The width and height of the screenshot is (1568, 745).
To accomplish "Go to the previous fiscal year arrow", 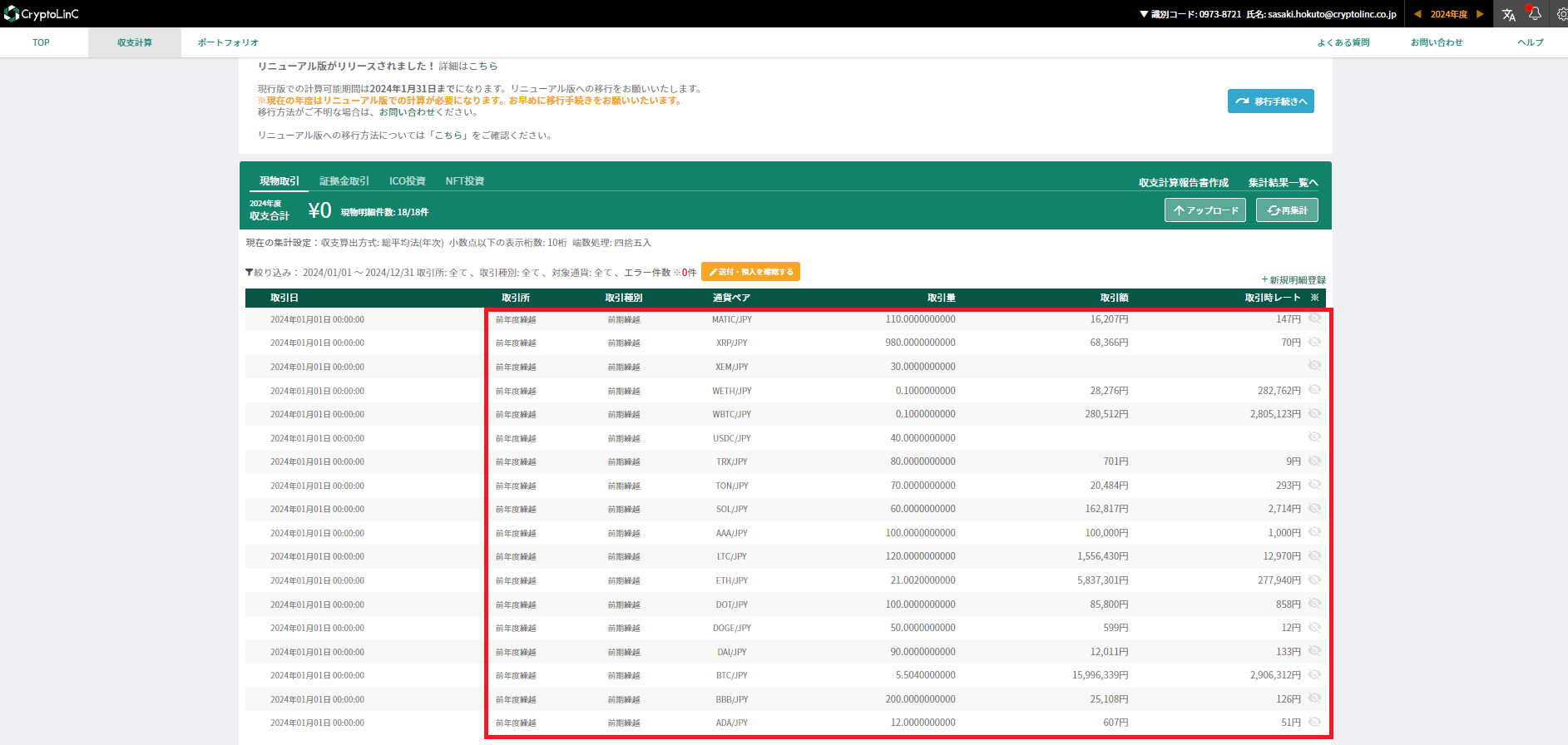I will point(1417,14).
